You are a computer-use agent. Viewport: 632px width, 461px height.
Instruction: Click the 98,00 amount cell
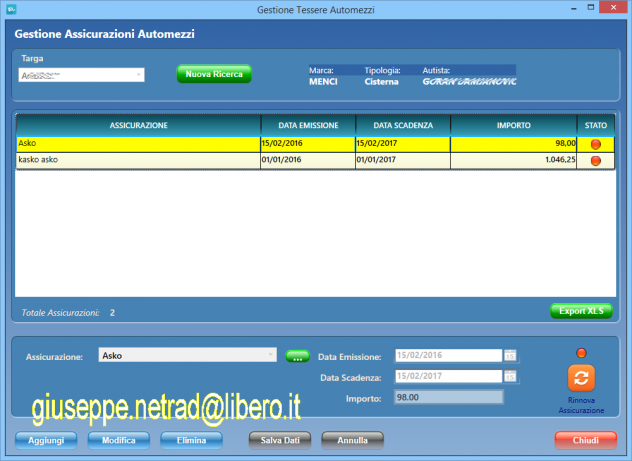(514, 144)
